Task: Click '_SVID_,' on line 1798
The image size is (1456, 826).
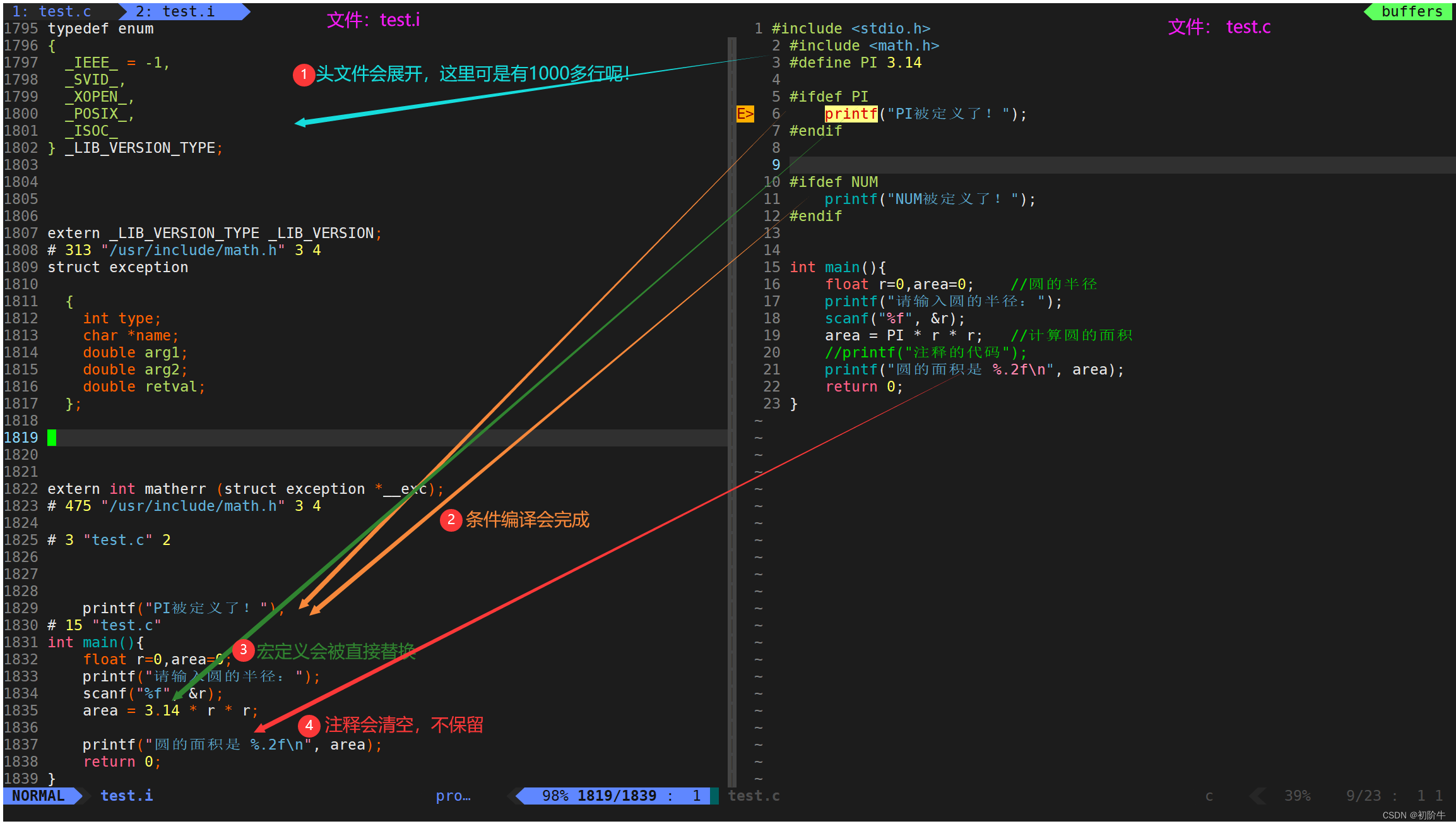Action: tap(96, 80)
